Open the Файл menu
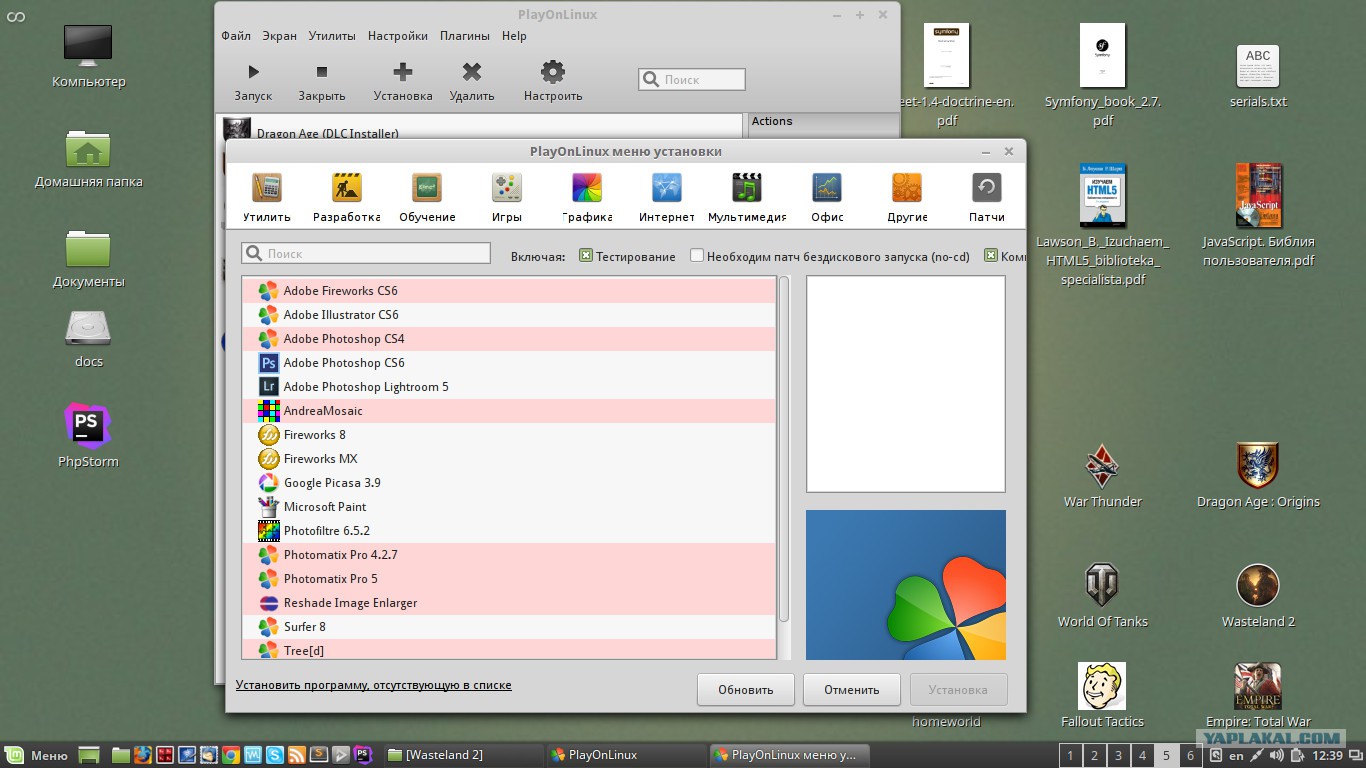The width and height of the screenshot is (1366, 768). click(x=236, y=36)
